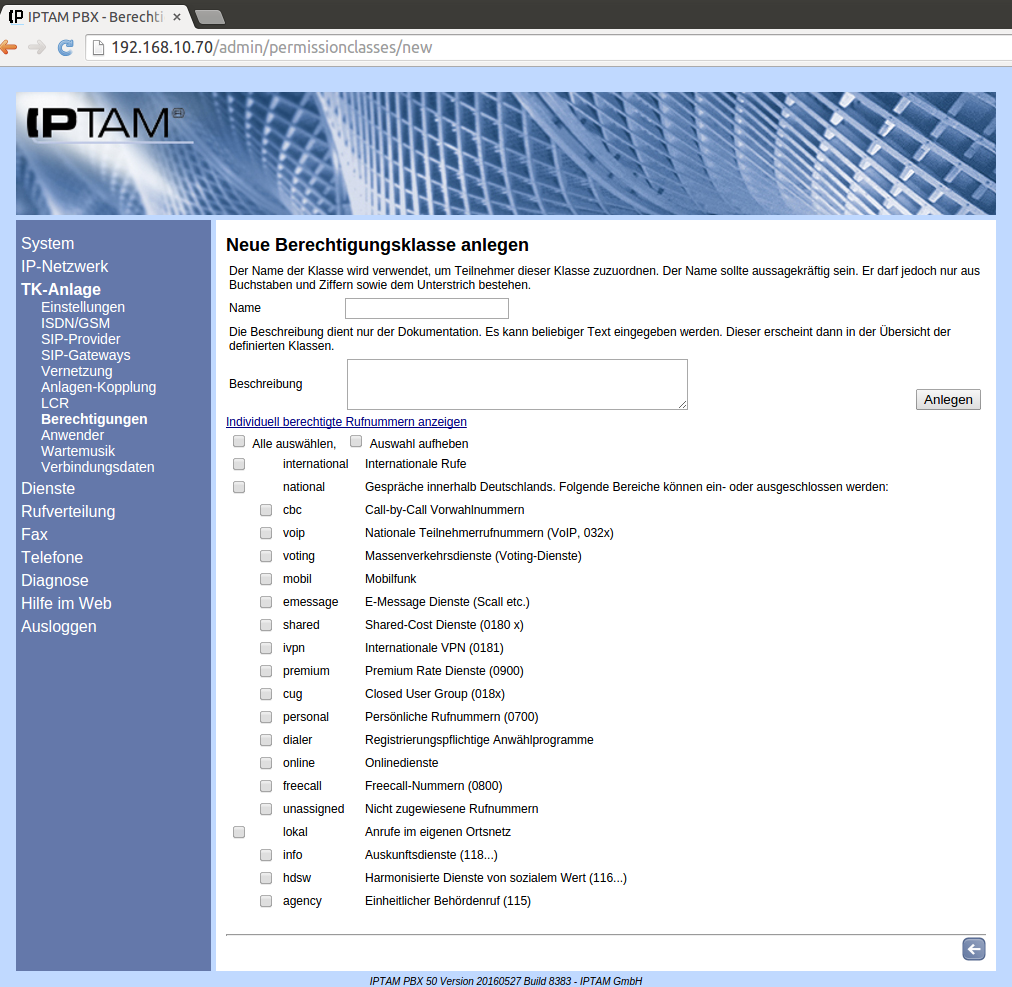This screenshot has height=987, width=1012.
Task: Click into the Name text field
Action: coord(427,308)
